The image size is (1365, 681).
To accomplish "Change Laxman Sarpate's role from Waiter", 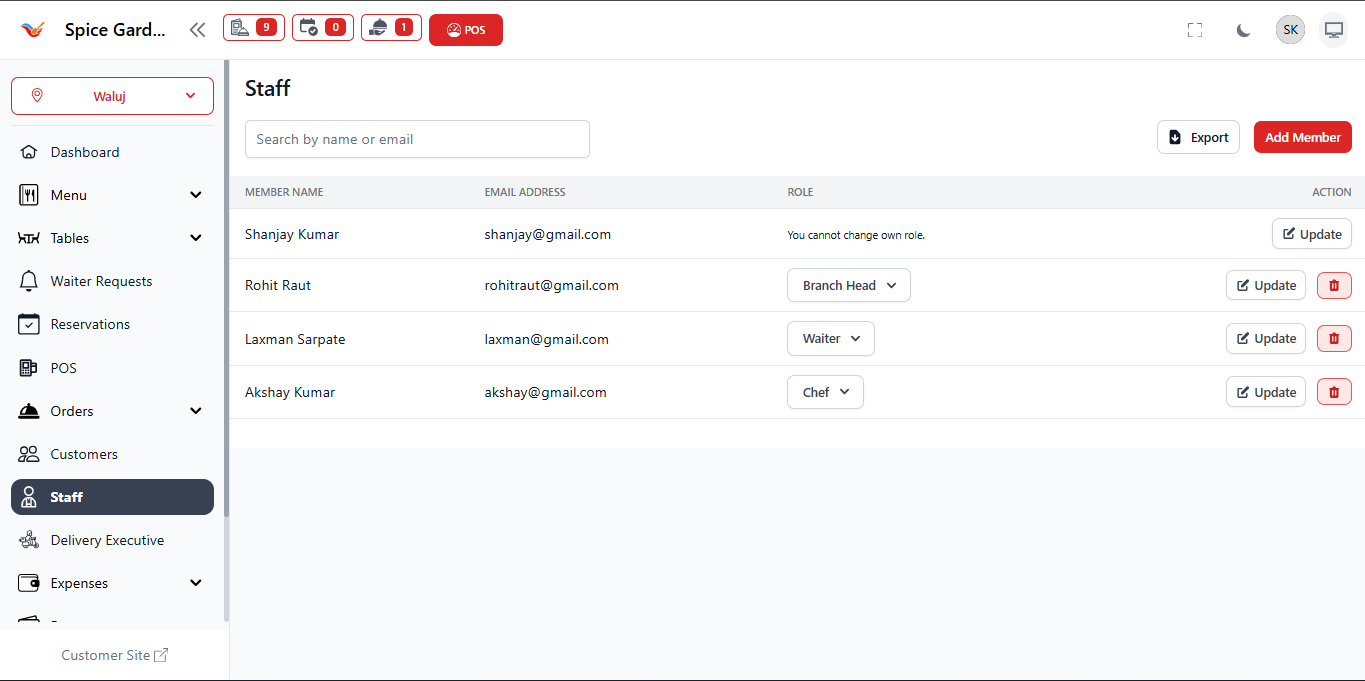I will 830,338.
